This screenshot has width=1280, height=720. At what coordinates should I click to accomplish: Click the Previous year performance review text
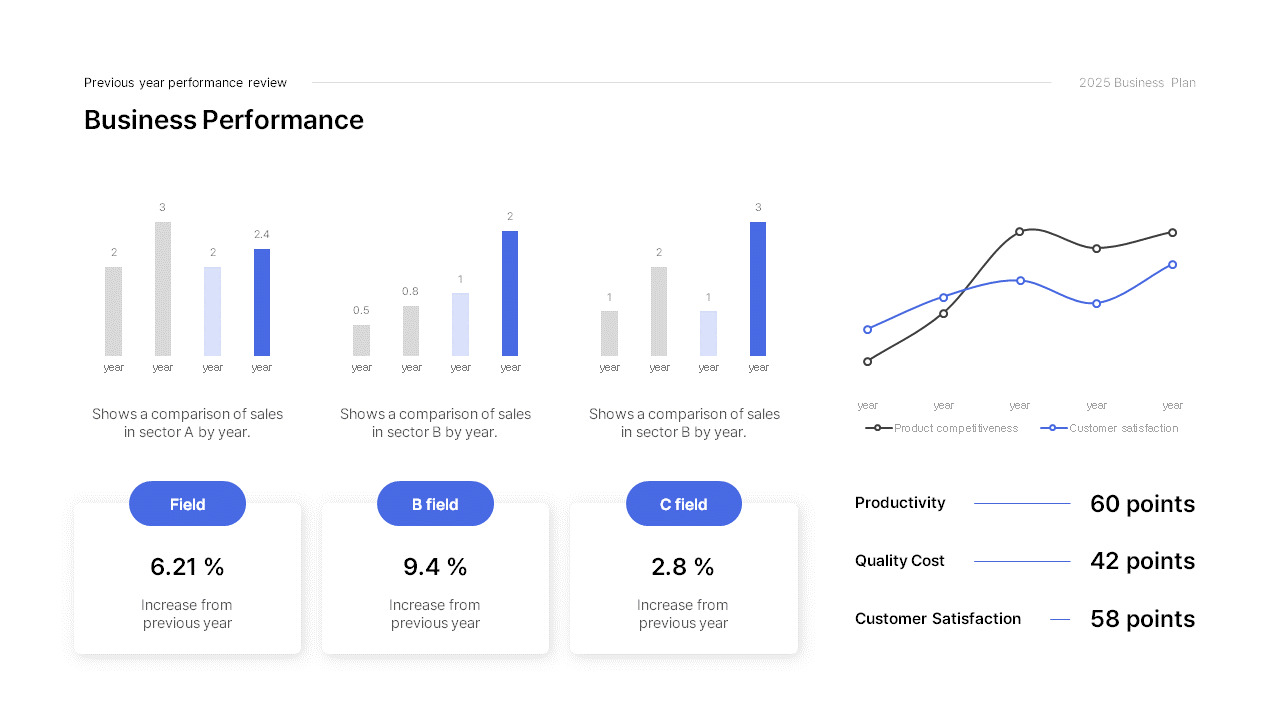tap(185, 83)
